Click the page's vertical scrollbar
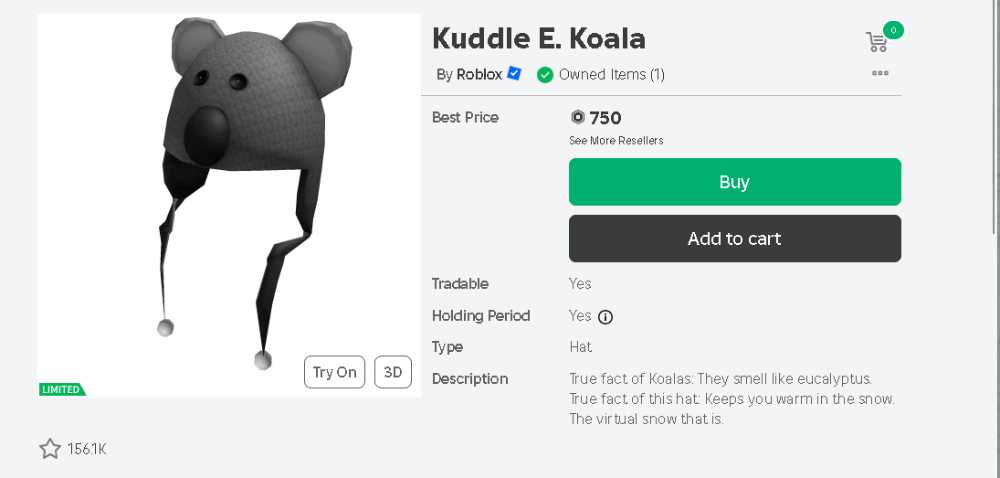Viewport: 1000px width, 478px height. point(996,239)
